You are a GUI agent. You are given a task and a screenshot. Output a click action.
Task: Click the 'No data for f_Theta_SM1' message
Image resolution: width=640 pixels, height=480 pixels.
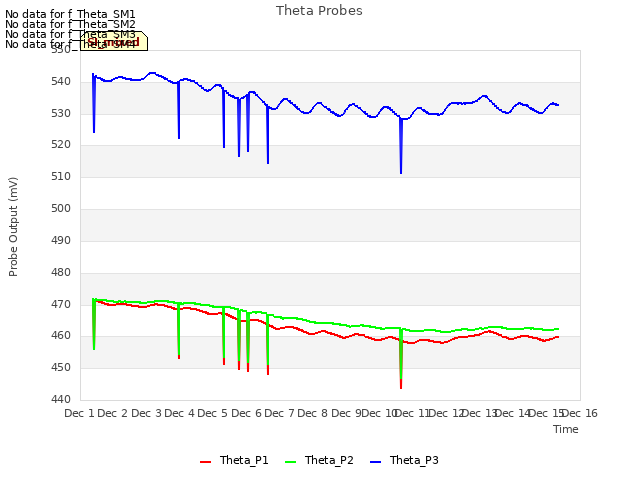point(70,14)
